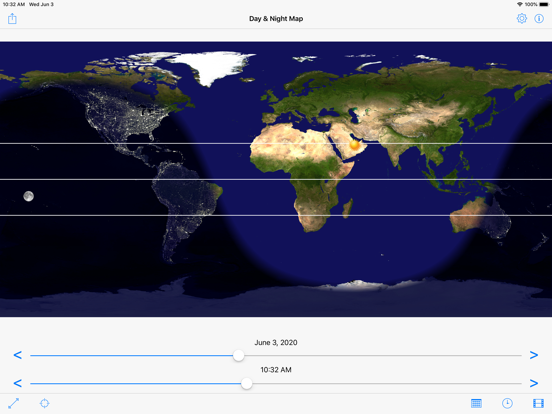Tap the fullscreen expand arrows icon

click(13, 403)
